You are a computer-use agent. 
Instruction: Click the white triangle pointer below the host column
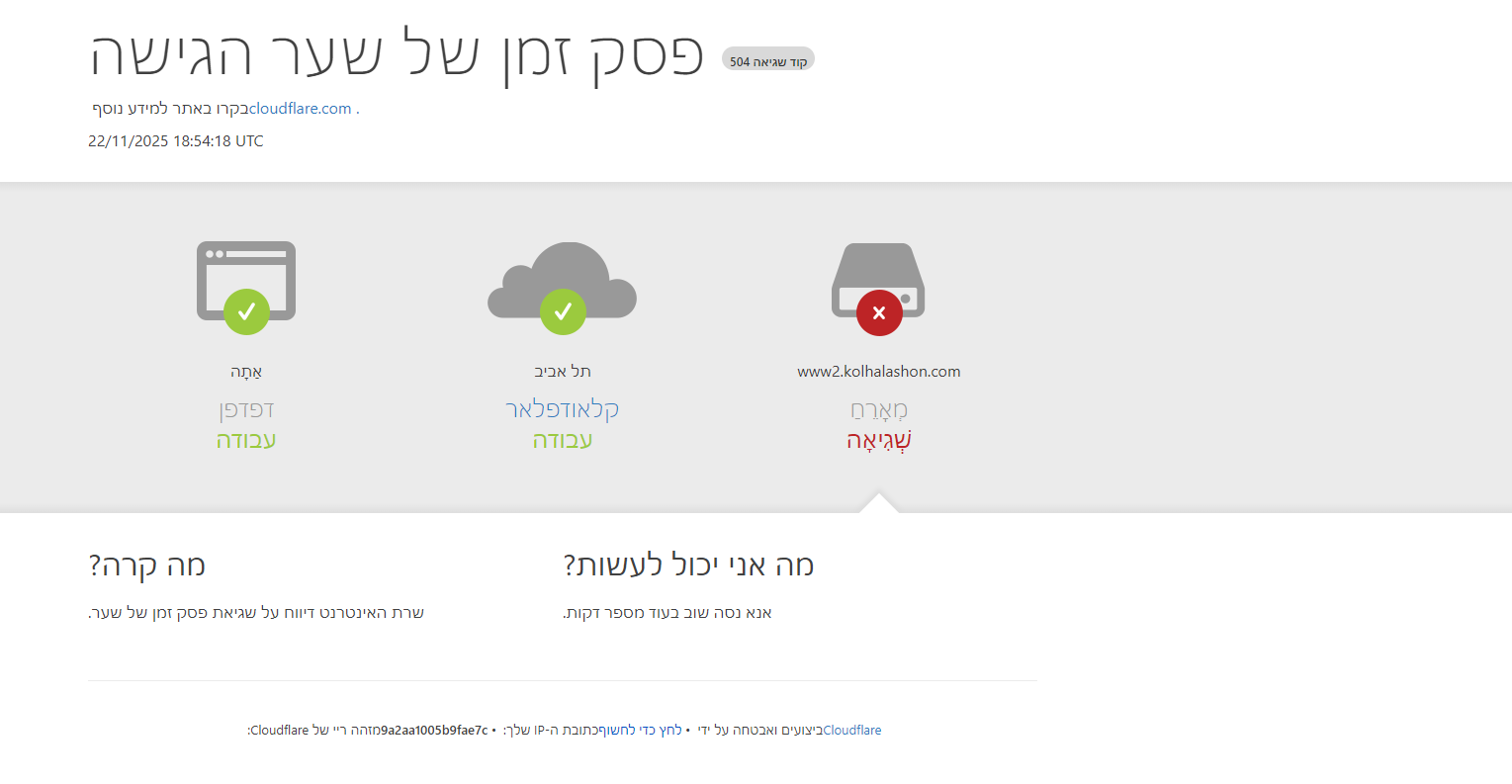[879, 503]
